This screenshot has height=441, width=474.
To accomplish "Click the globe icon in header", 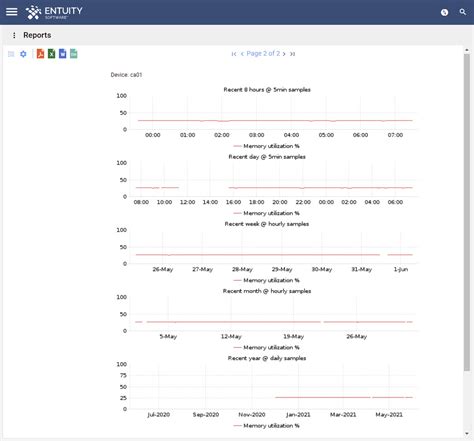I will click(444, 12).
